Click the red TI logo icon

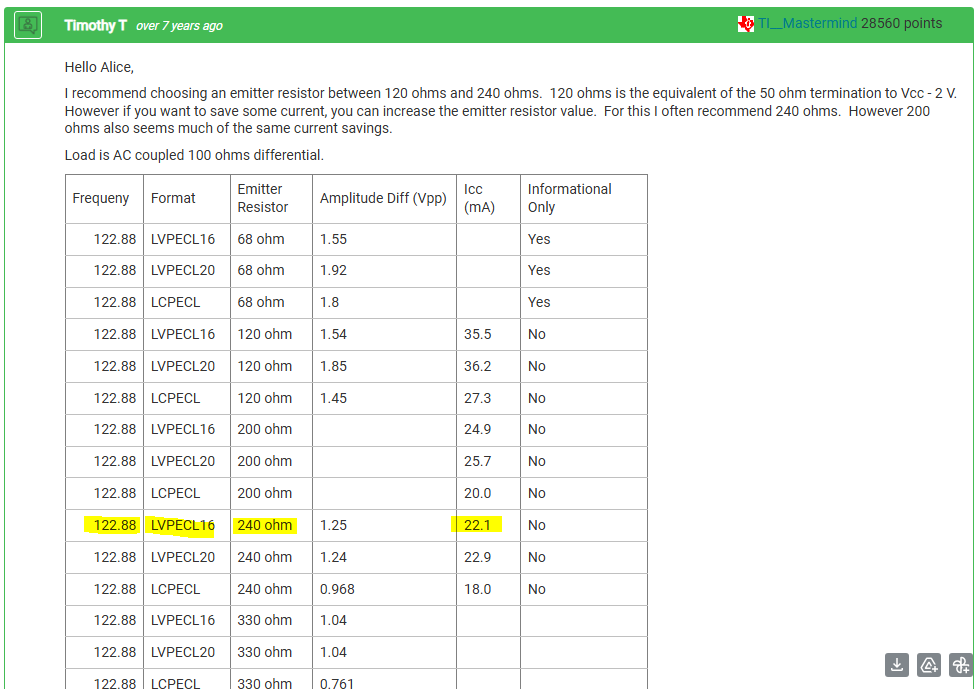(746, 24)
